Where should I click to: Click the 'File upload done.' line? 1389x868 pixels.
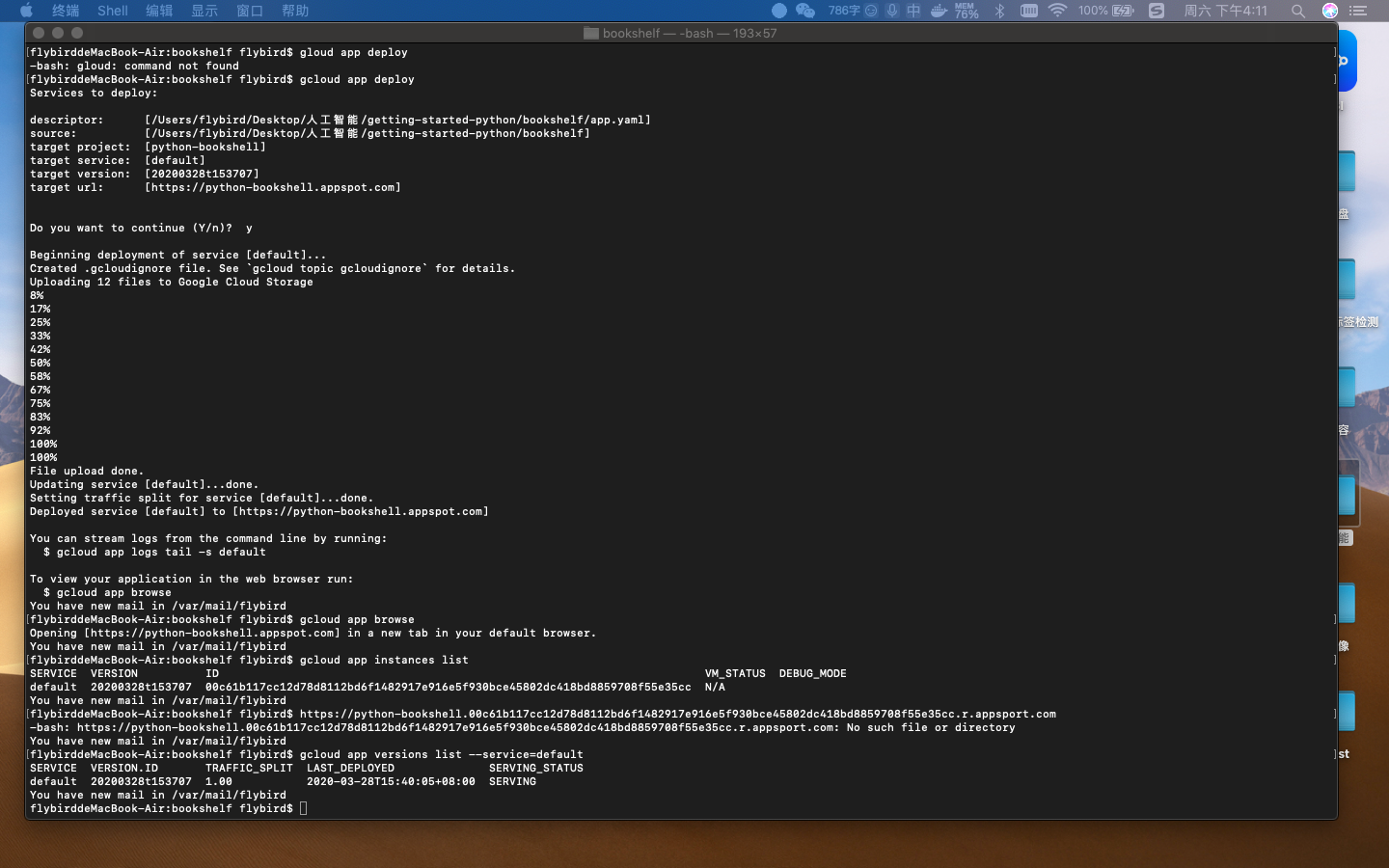pos(87,471)
